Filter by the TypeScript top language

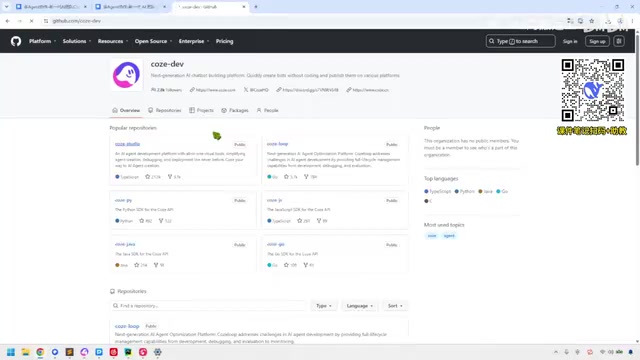(438, 191)
